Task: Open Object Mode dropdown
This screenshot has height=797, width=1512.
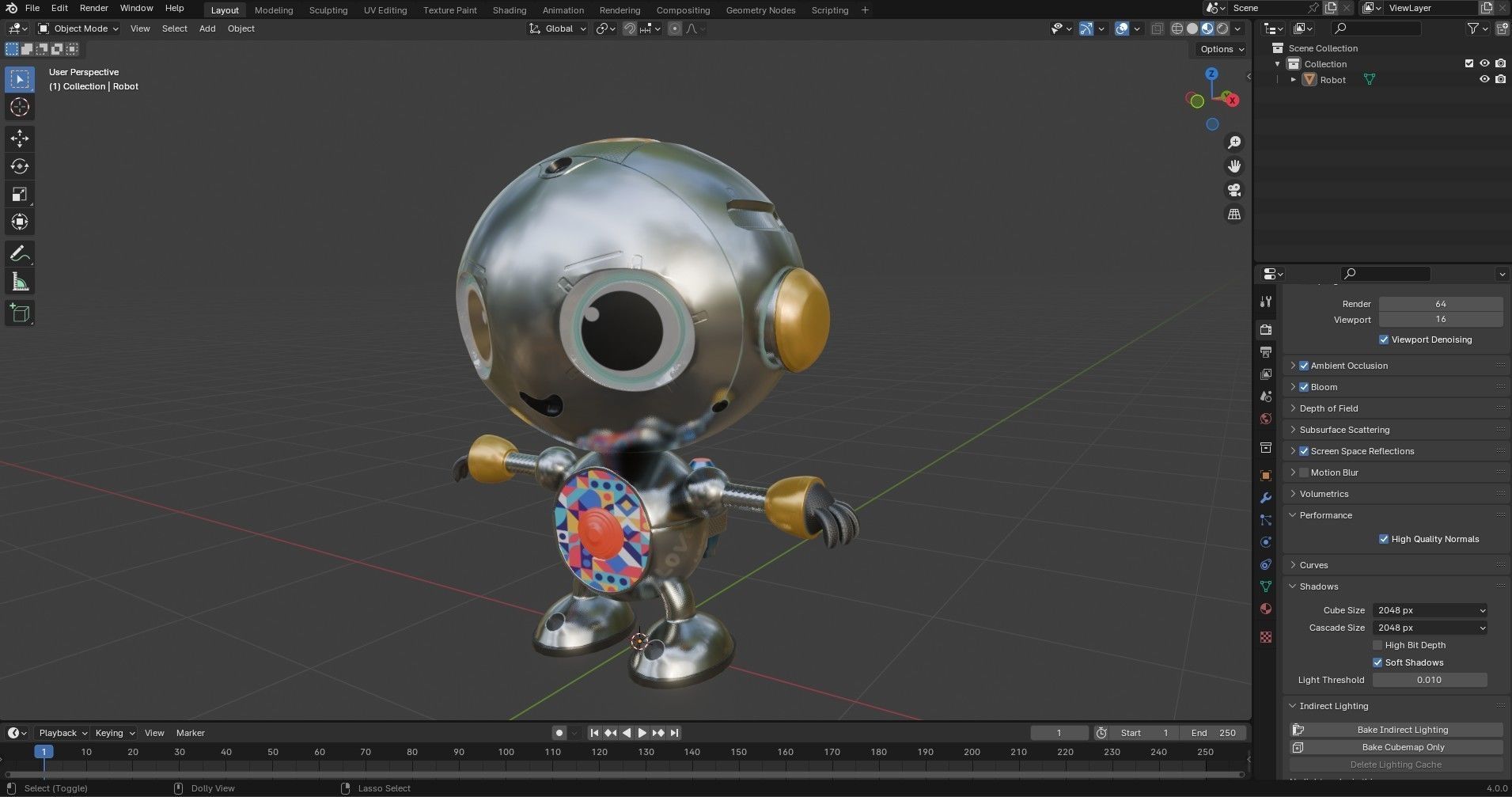Action: coord(78,28)
